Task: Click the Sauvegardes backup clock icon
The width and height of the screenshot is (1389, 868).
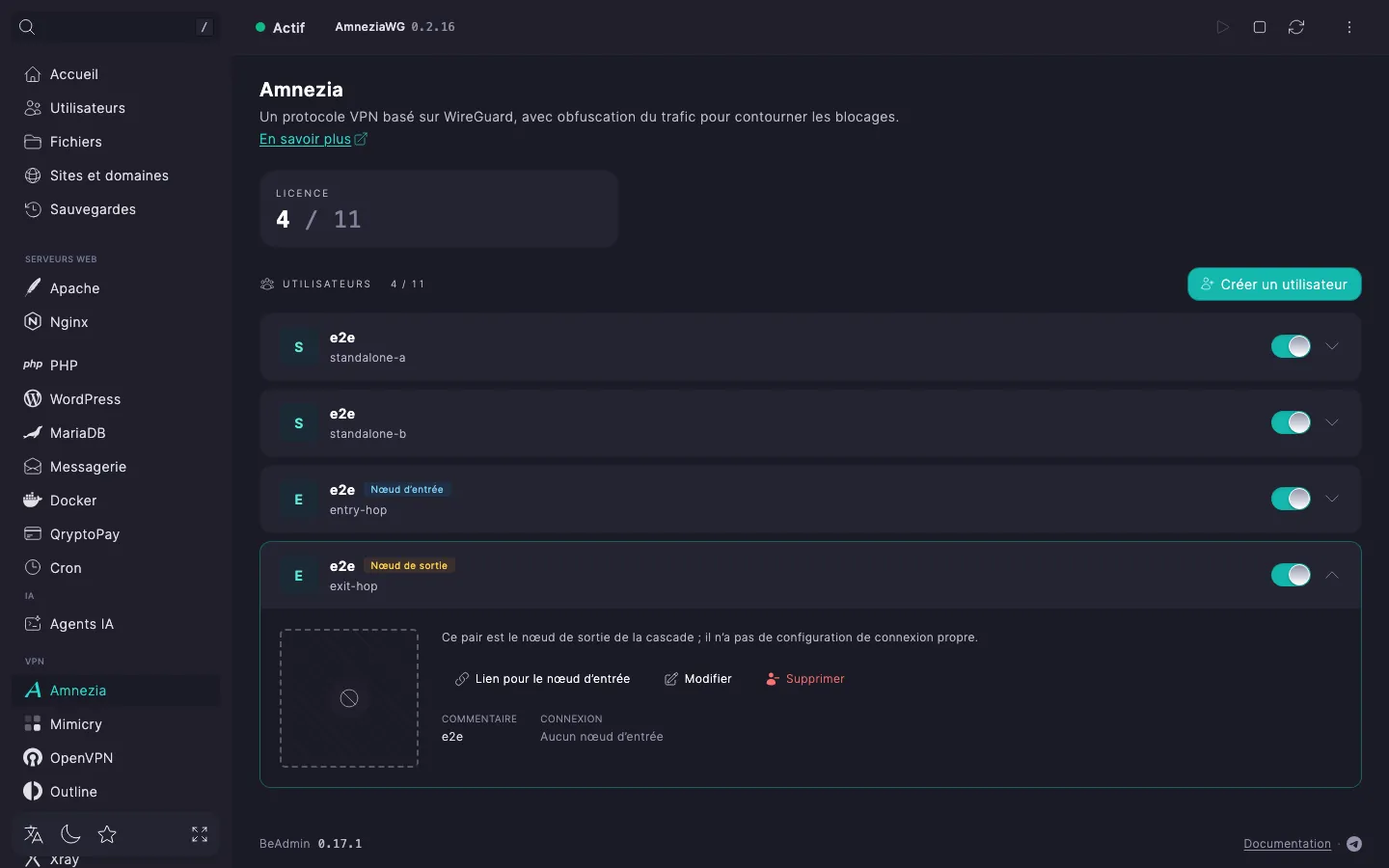Action: pos(33,209)
